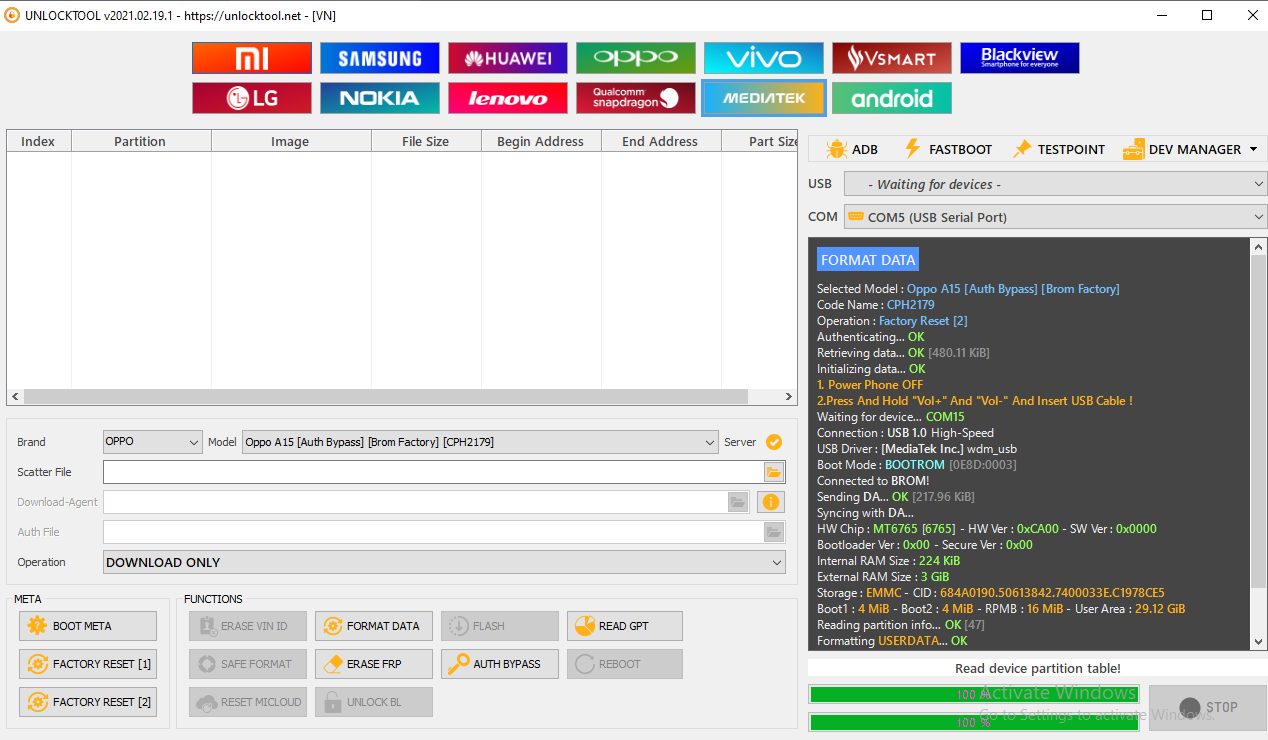Click the FORMAT DATA button
The width and height of the screenshot is (1268, 740).
pos(374,626)
